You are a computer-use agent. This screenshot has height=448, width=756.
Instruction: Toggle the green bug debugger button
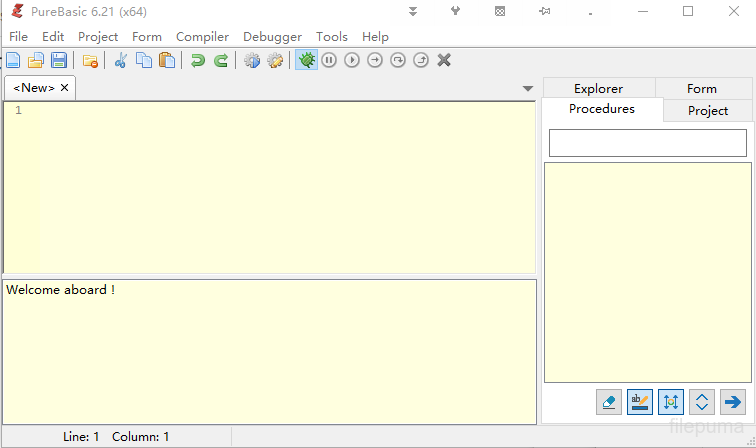pos(307,60)
